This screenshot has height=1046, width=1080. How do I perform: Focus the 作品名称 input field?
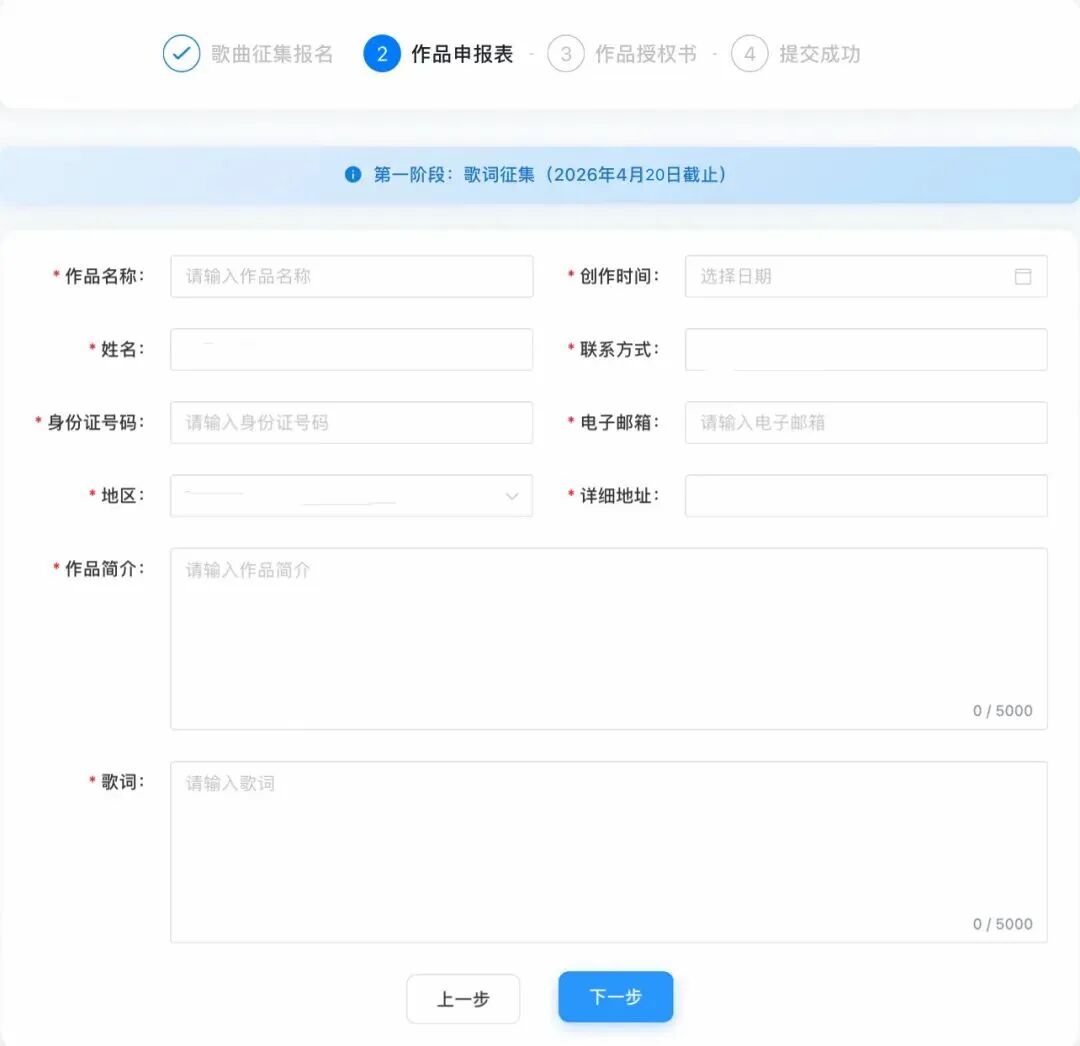351,277
